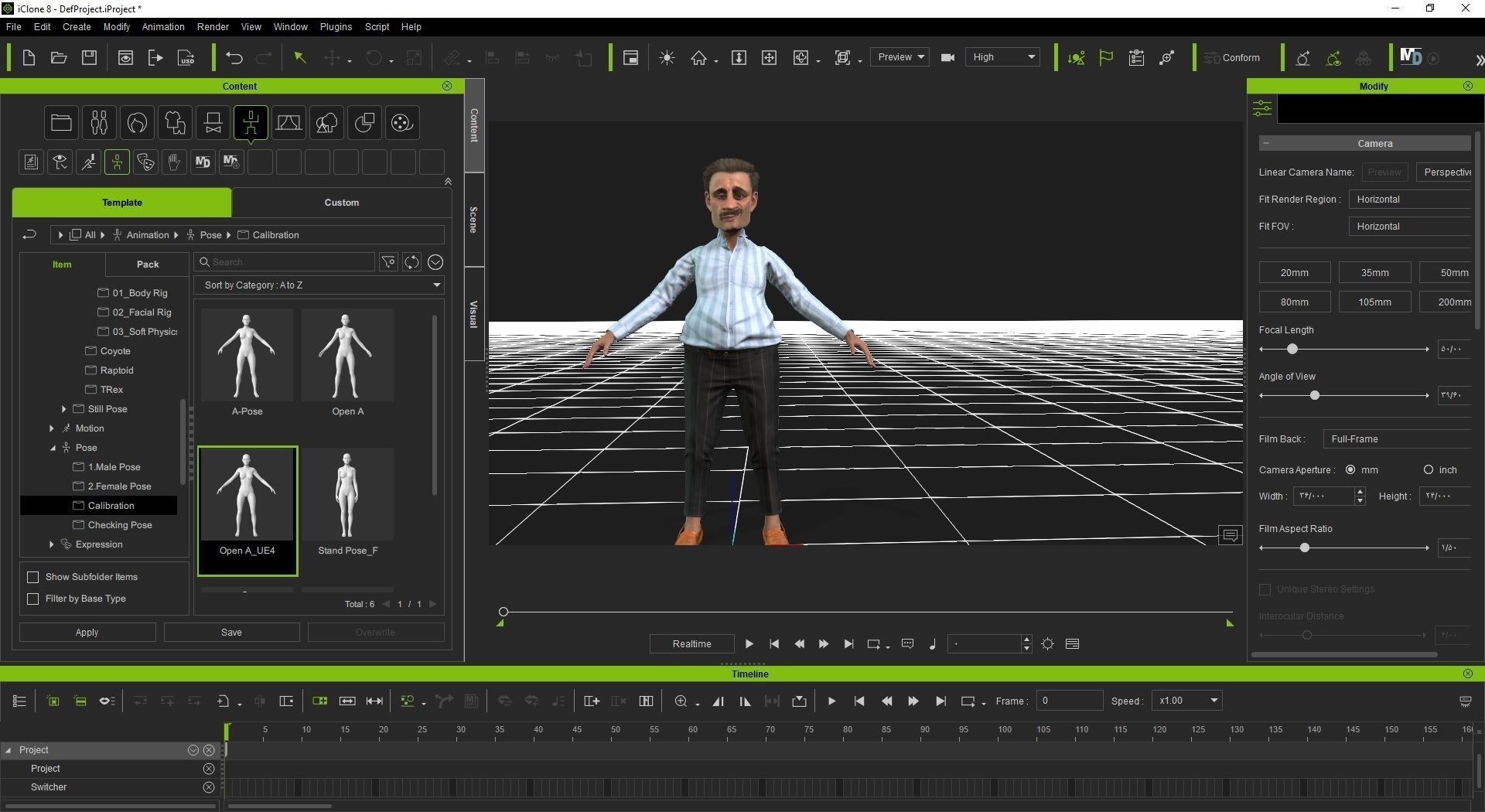Select the mm camera aperture radio button
Screen dimensions: 1485x812
click(1350, 469)
